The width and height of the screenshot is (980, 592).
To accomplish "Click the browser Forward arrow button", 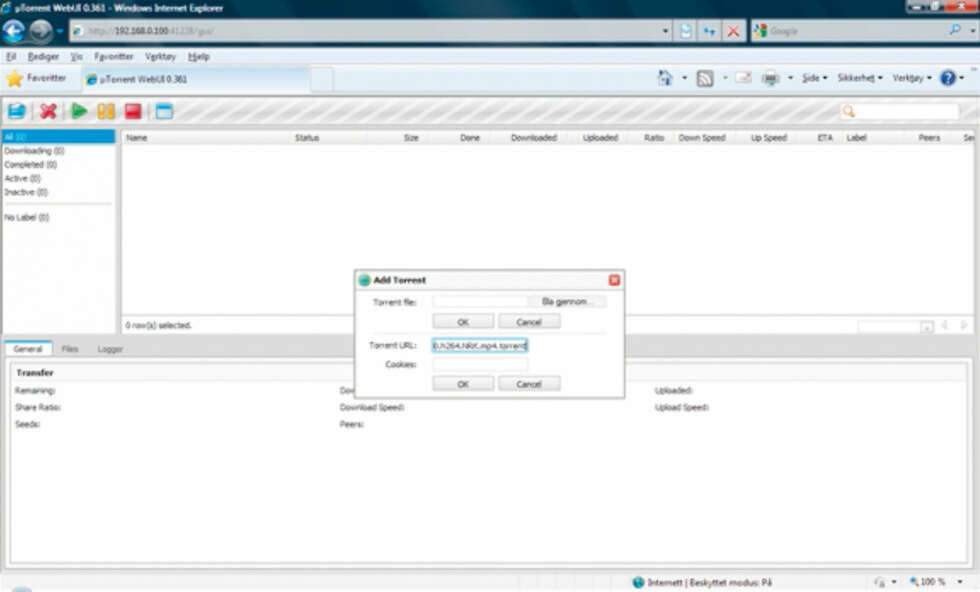I will click(41, 31).
